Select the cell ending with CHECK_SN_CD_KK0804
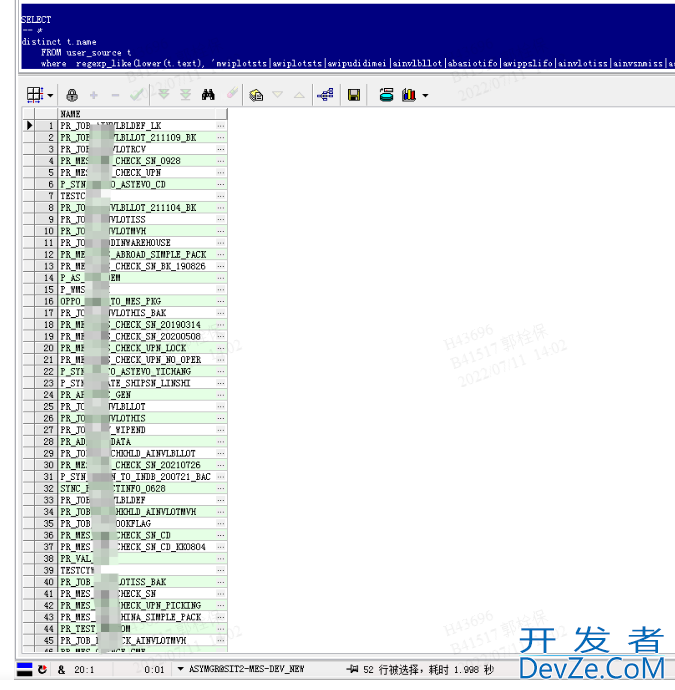Image resolution: width=675 pixels, height=690 pixels. click(137, 547)
